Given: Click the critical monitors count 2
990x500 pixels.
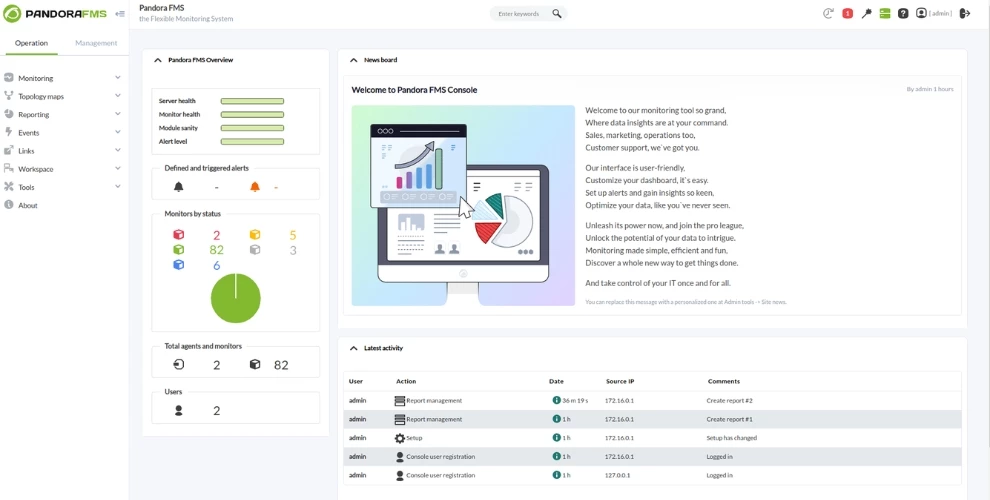Looking at the screenshot, I should point(217,235).
